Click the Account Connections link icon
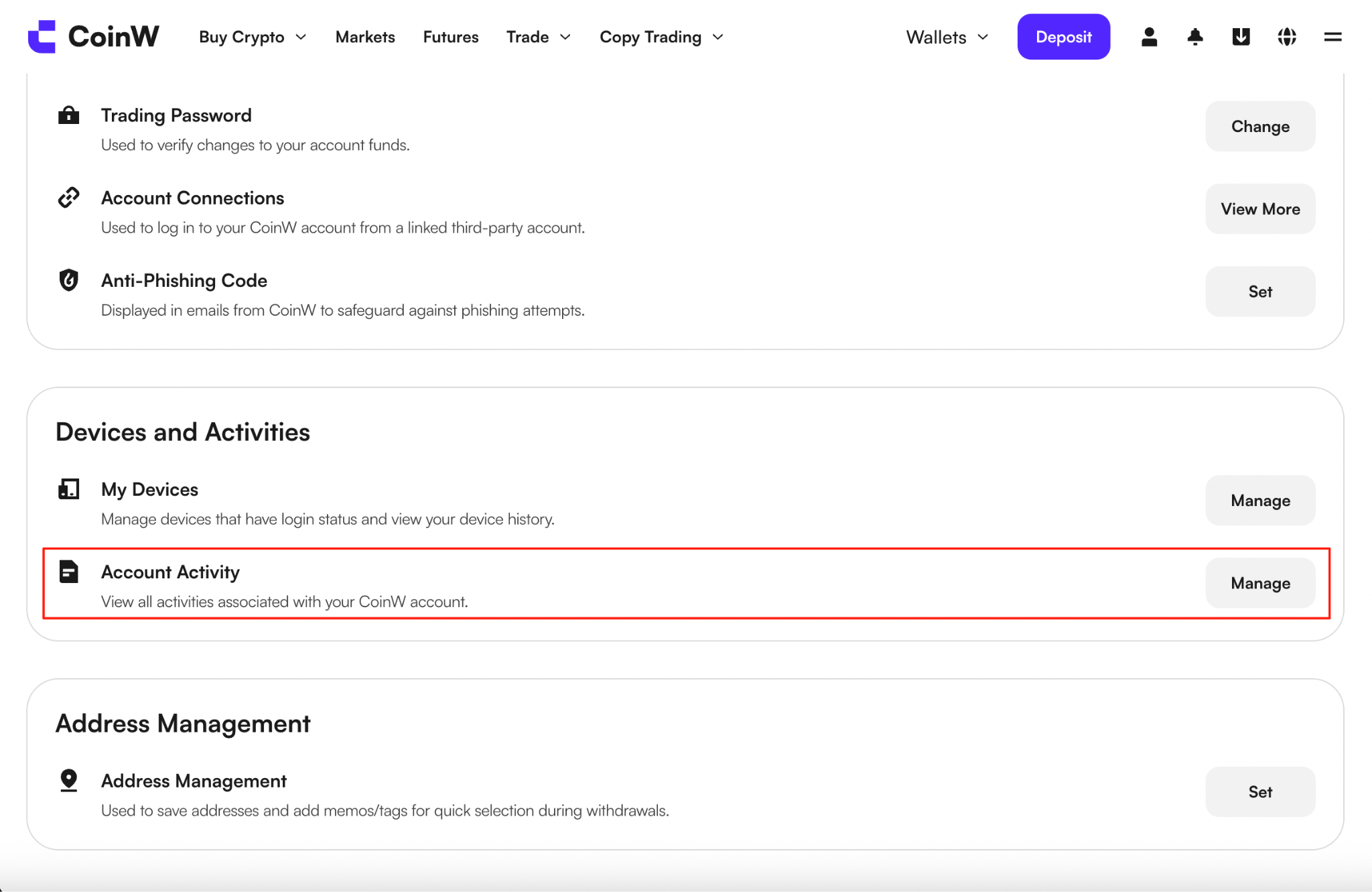Screen dimensions: 1372x892 (x=68, y=198)
